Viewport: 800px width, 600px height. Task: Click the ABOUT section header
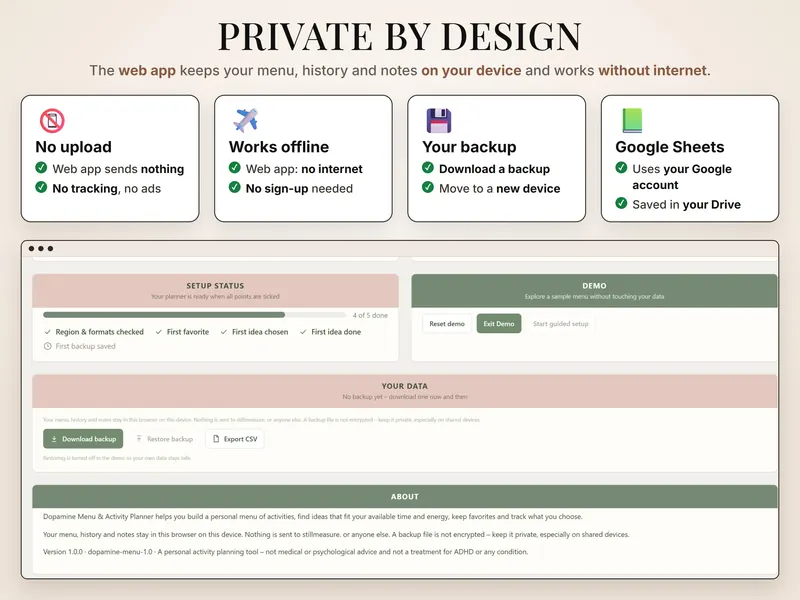click(x=405, y=496)
